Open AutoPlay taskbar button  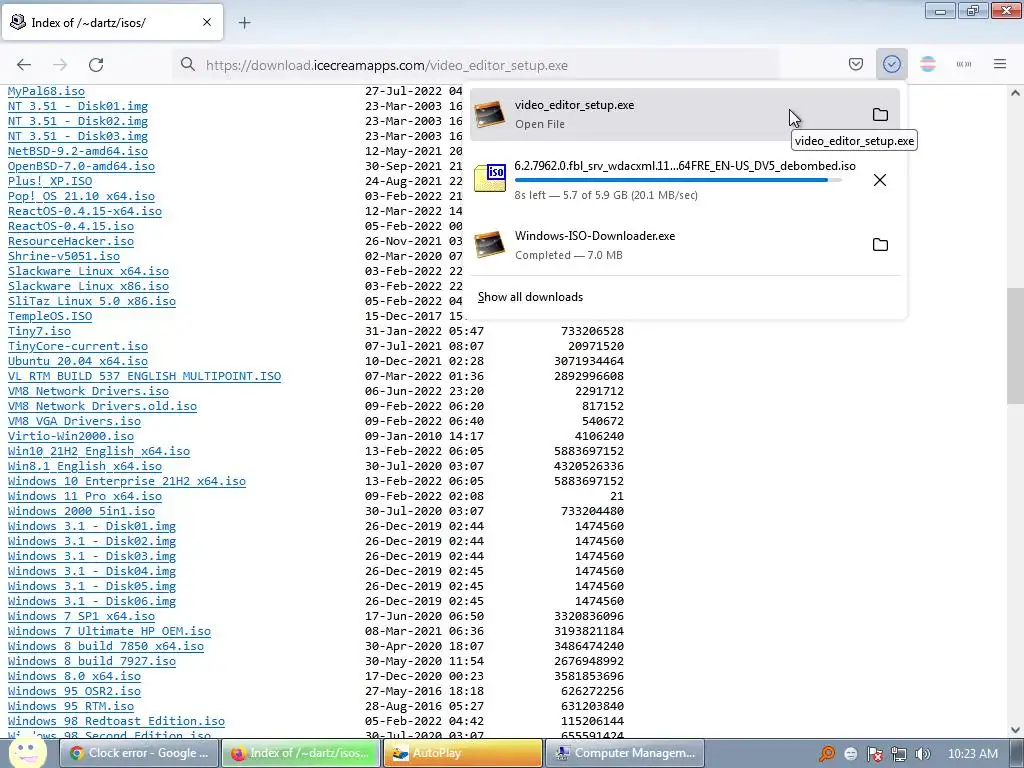tap(463, 754)
